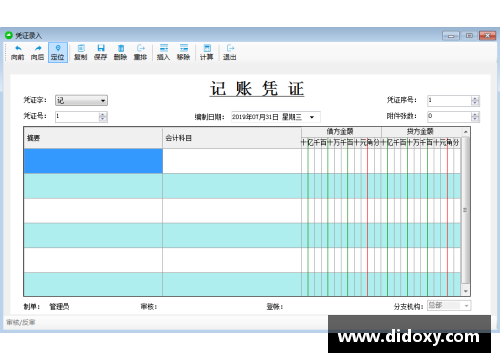500x362 pixels.
Task: Click the 记账凭证 title heading
Action: (x=257, y=89)
